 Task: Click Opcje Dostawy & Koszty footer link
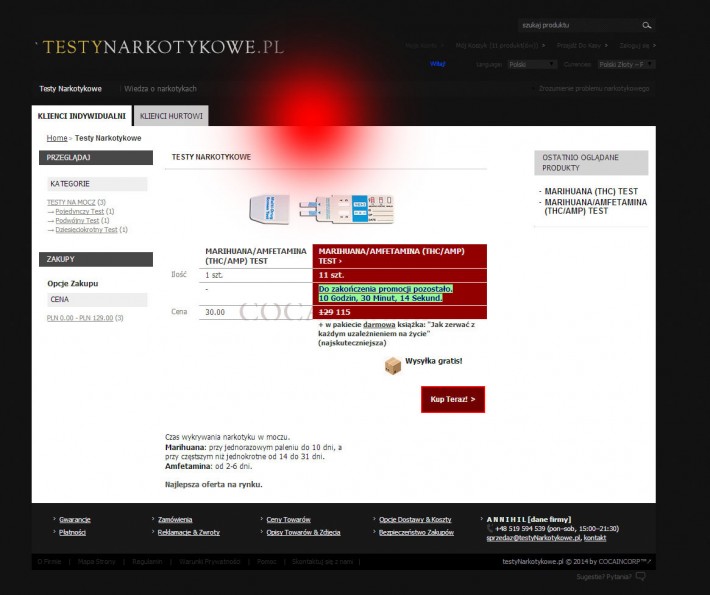[x=415, y=520]
